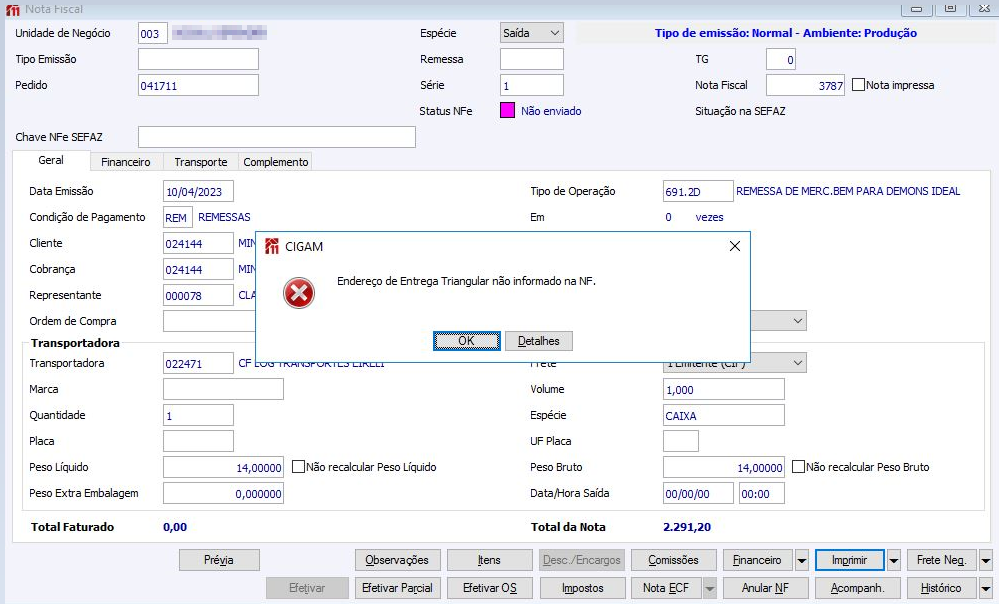Click Efetivar Parcial button
The width and height of the screenshot is (999, 604).
pyautogui.click(x=397, y=588)
